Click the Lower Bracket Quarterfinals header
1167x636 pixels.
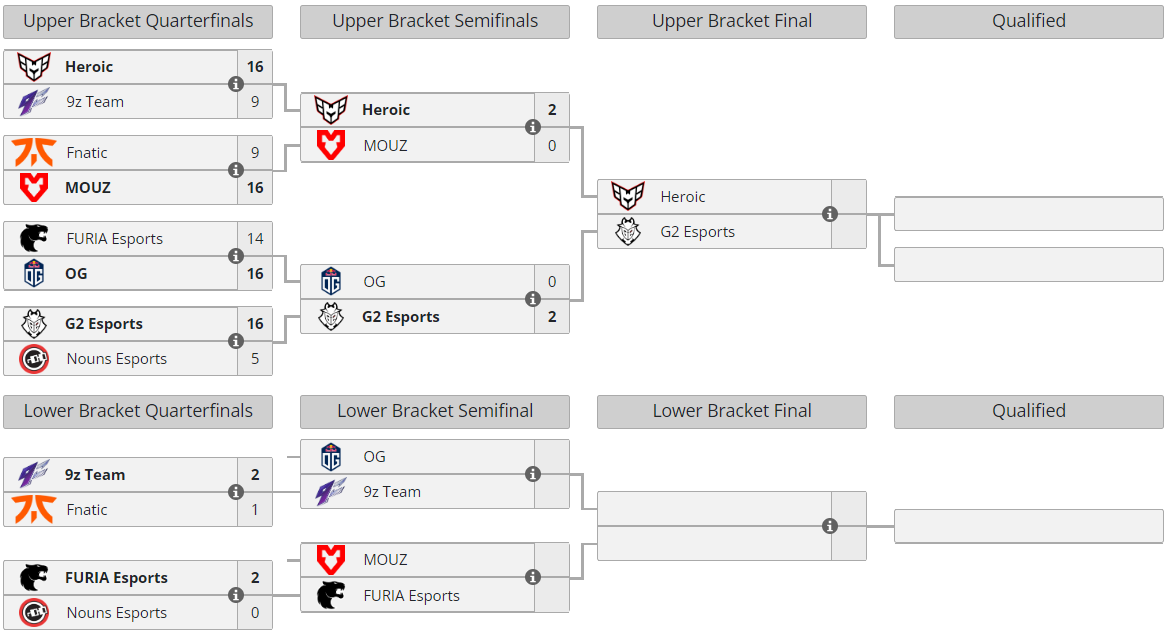point(138,411)
